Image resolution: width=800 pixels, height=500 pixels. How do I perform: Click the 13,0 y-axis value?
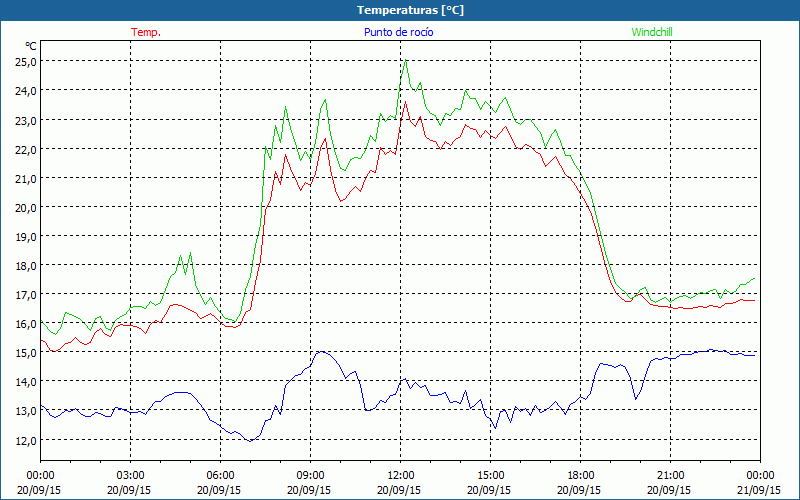click(x=26, y=411)
